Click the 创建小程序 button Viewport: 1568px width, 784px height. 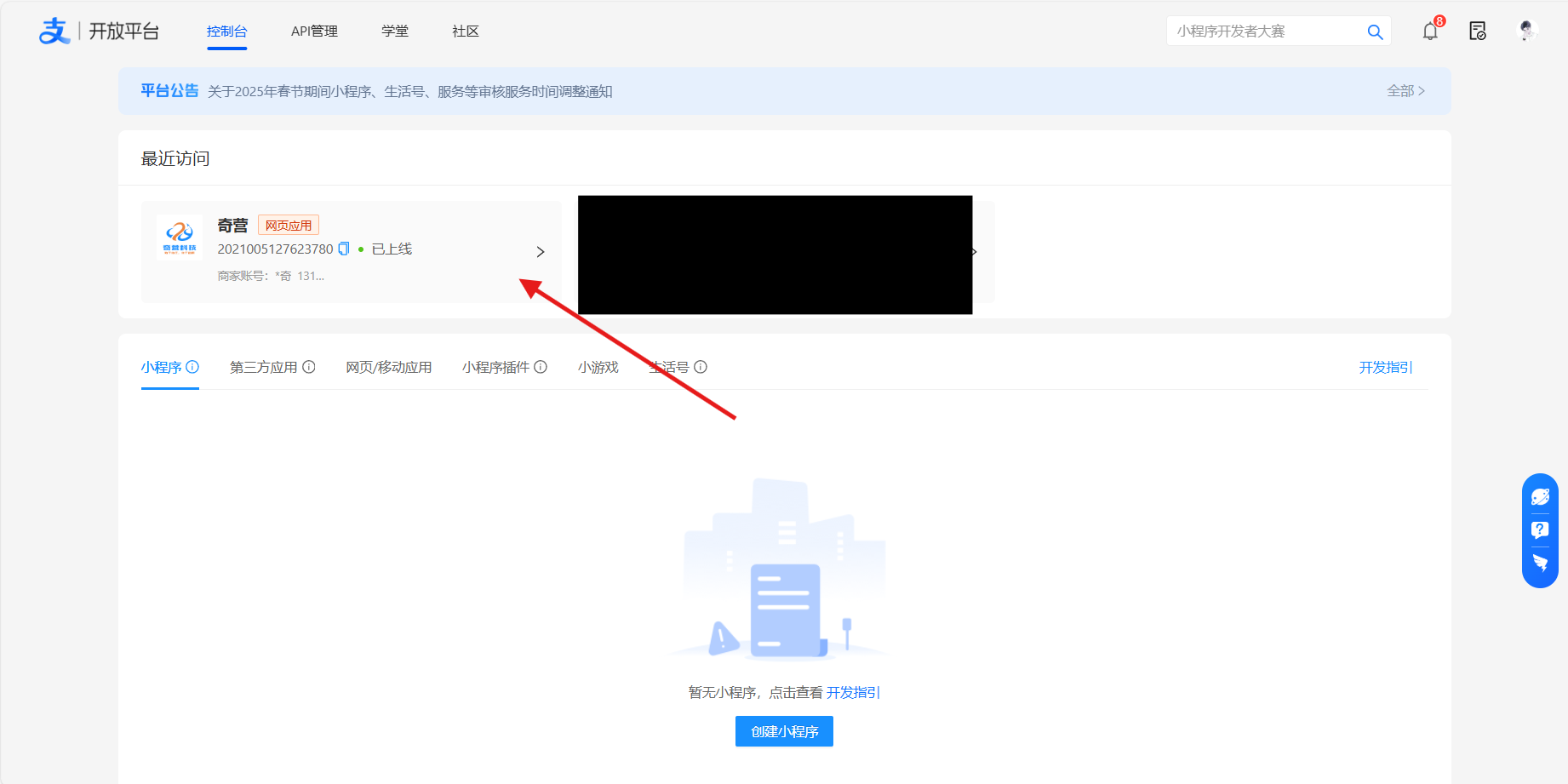[784, 731]
